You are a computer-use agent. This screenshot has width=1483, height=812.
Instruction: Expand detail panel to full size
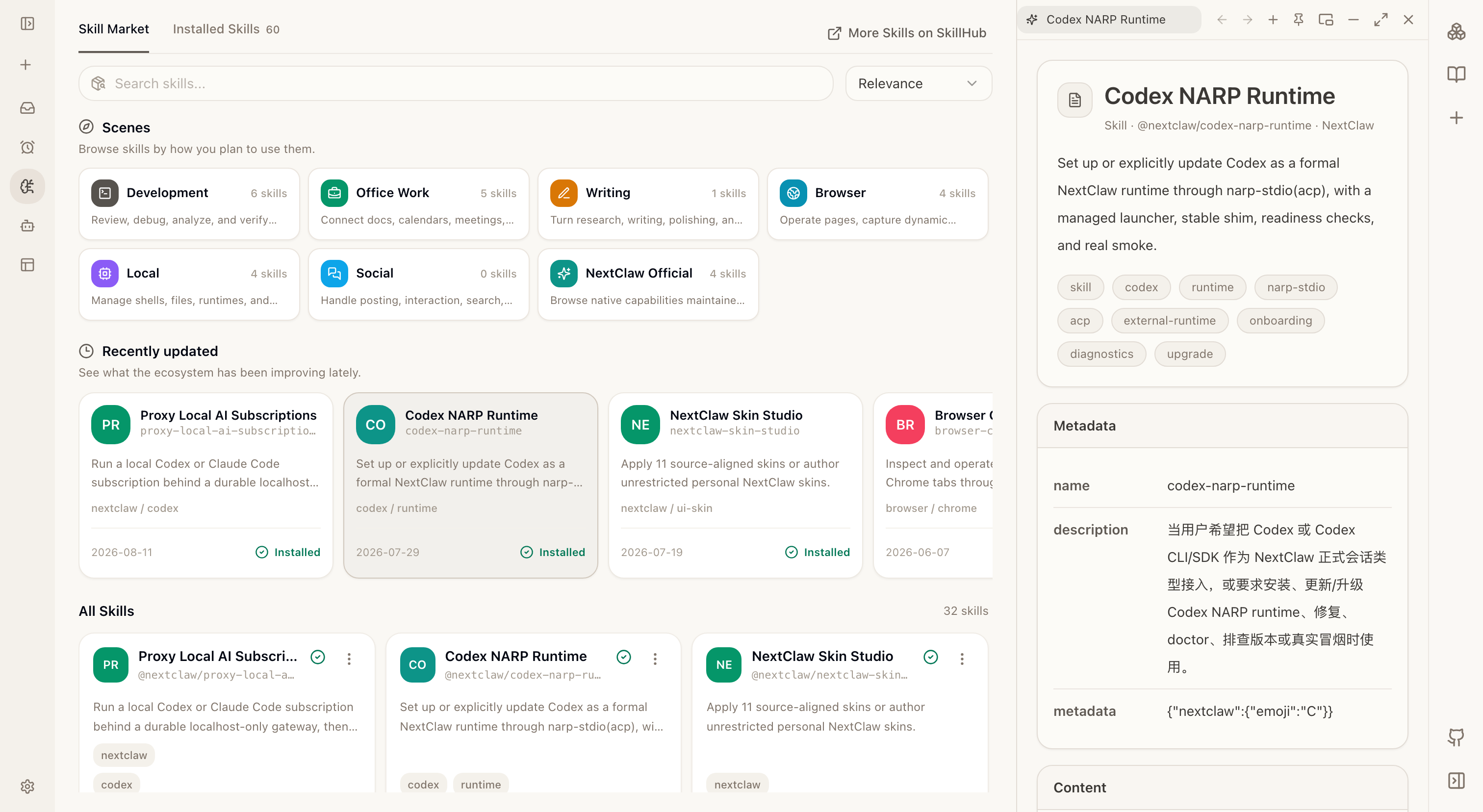[x=1381, y=20]
